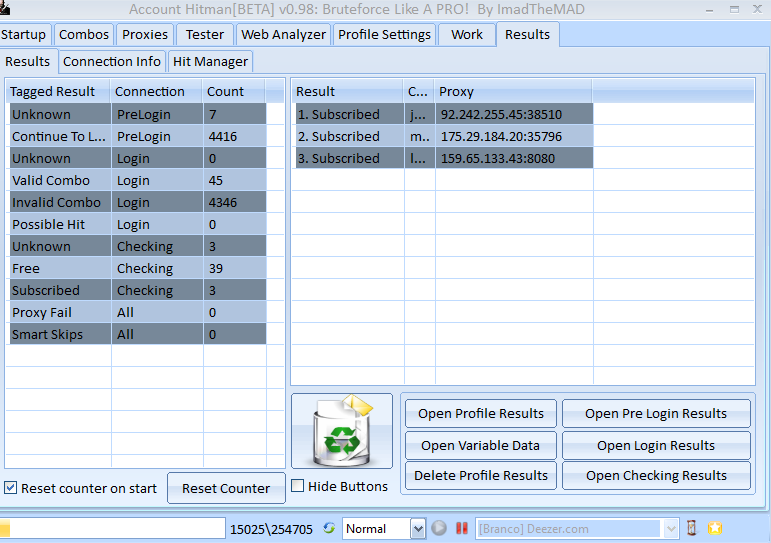The image size is (771, 543).
Task: Enable the Hide Buttons checkbox
Action: [x=297, y=486]
